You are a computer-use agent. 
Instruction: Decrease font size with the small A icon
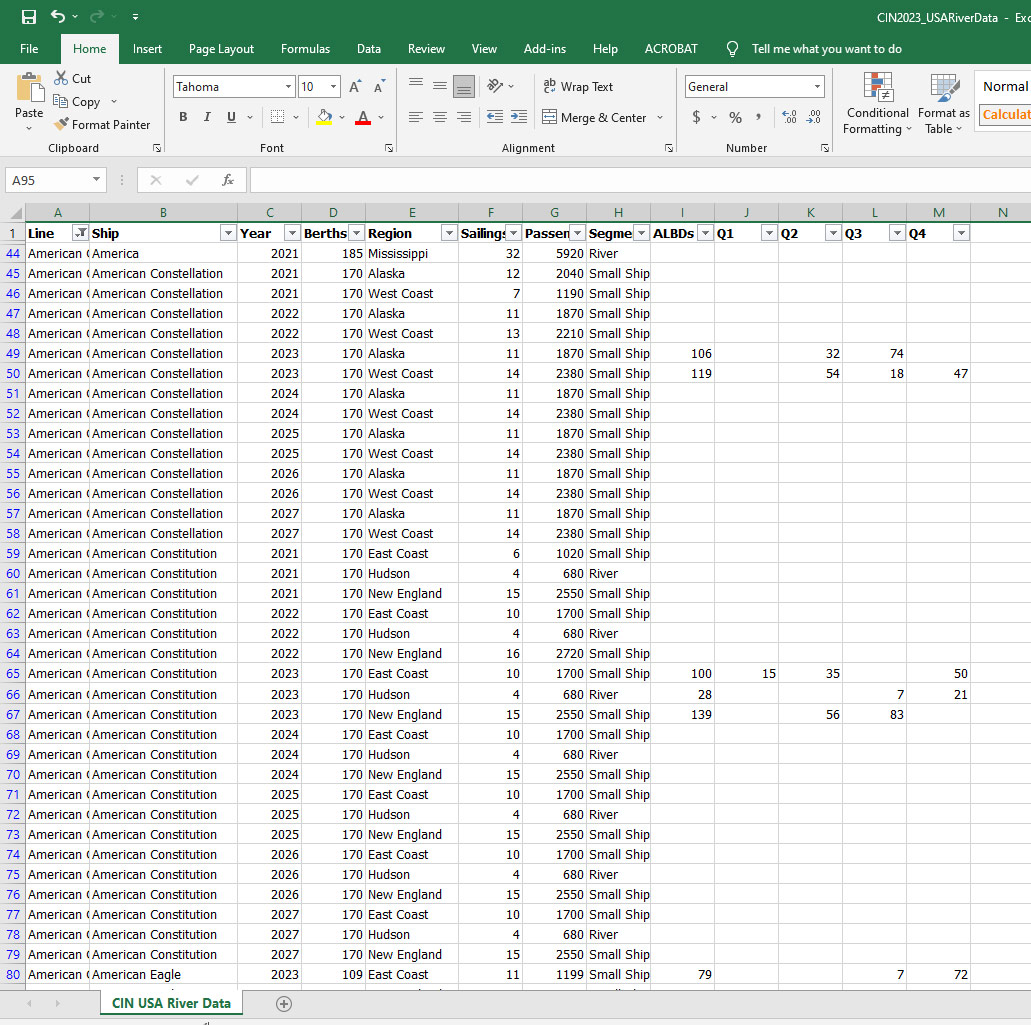[x=379, y=87]
